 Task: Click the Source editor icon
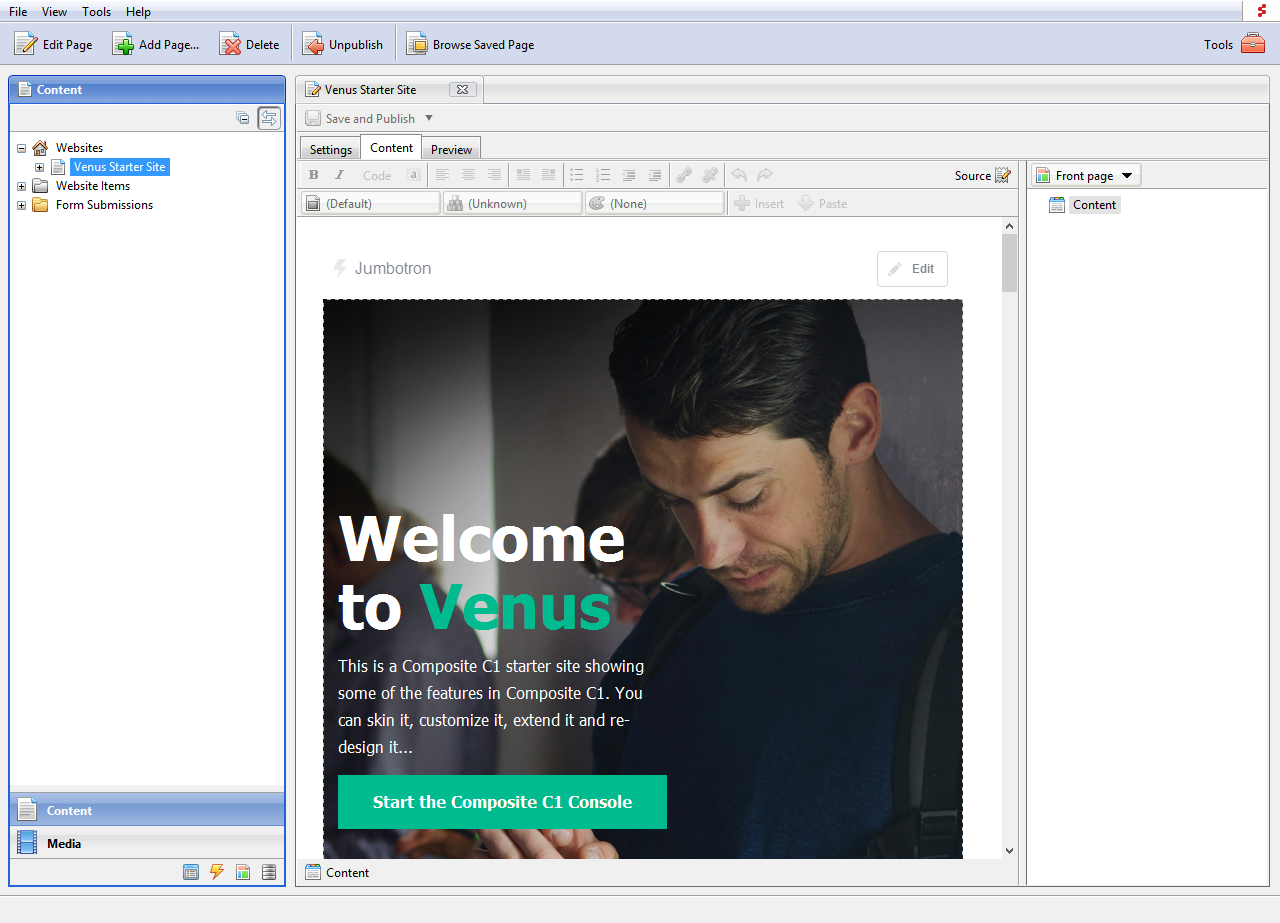1002,176
